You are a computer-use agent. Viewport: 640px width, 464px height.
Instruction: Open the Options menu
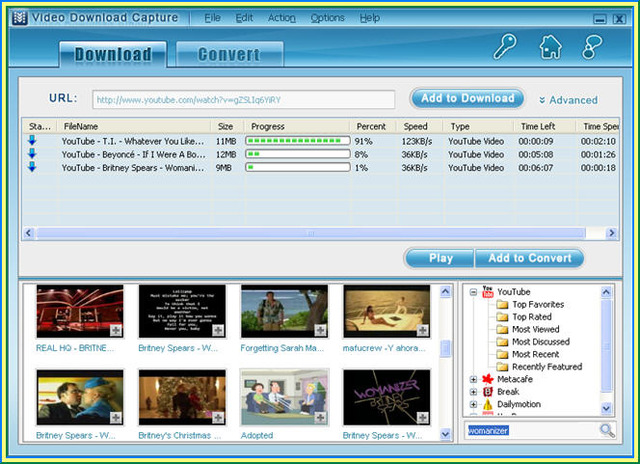(x=327, y=18)
